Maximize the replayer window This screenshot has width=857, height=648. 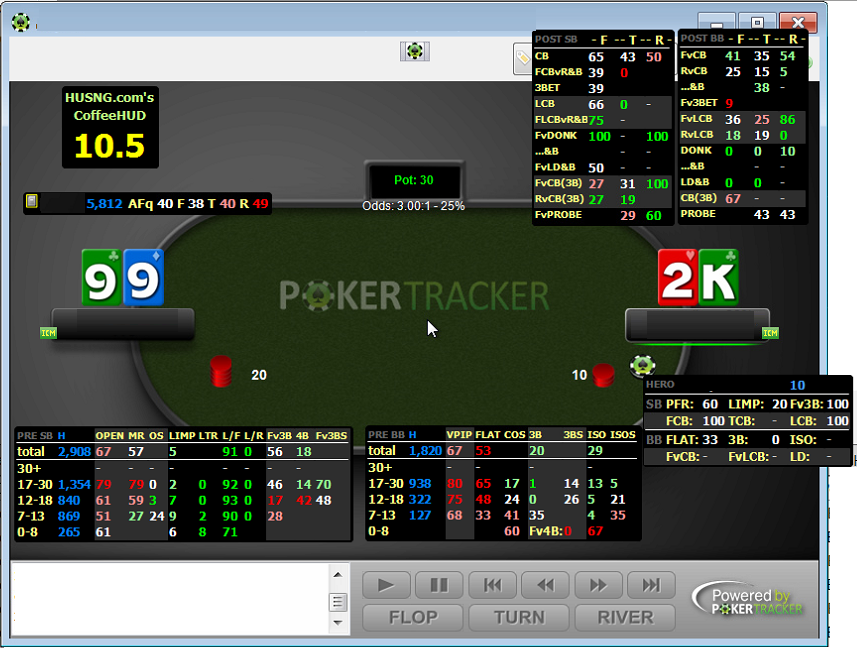click(x=757, y=23)
